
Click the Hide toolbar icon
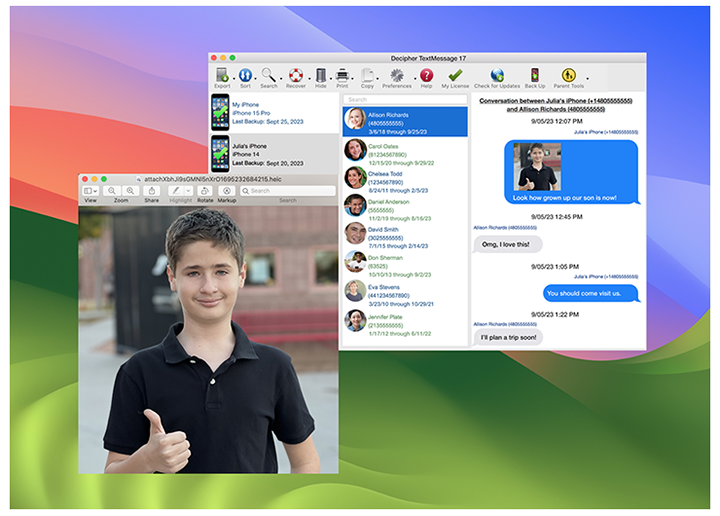point(321,75)
